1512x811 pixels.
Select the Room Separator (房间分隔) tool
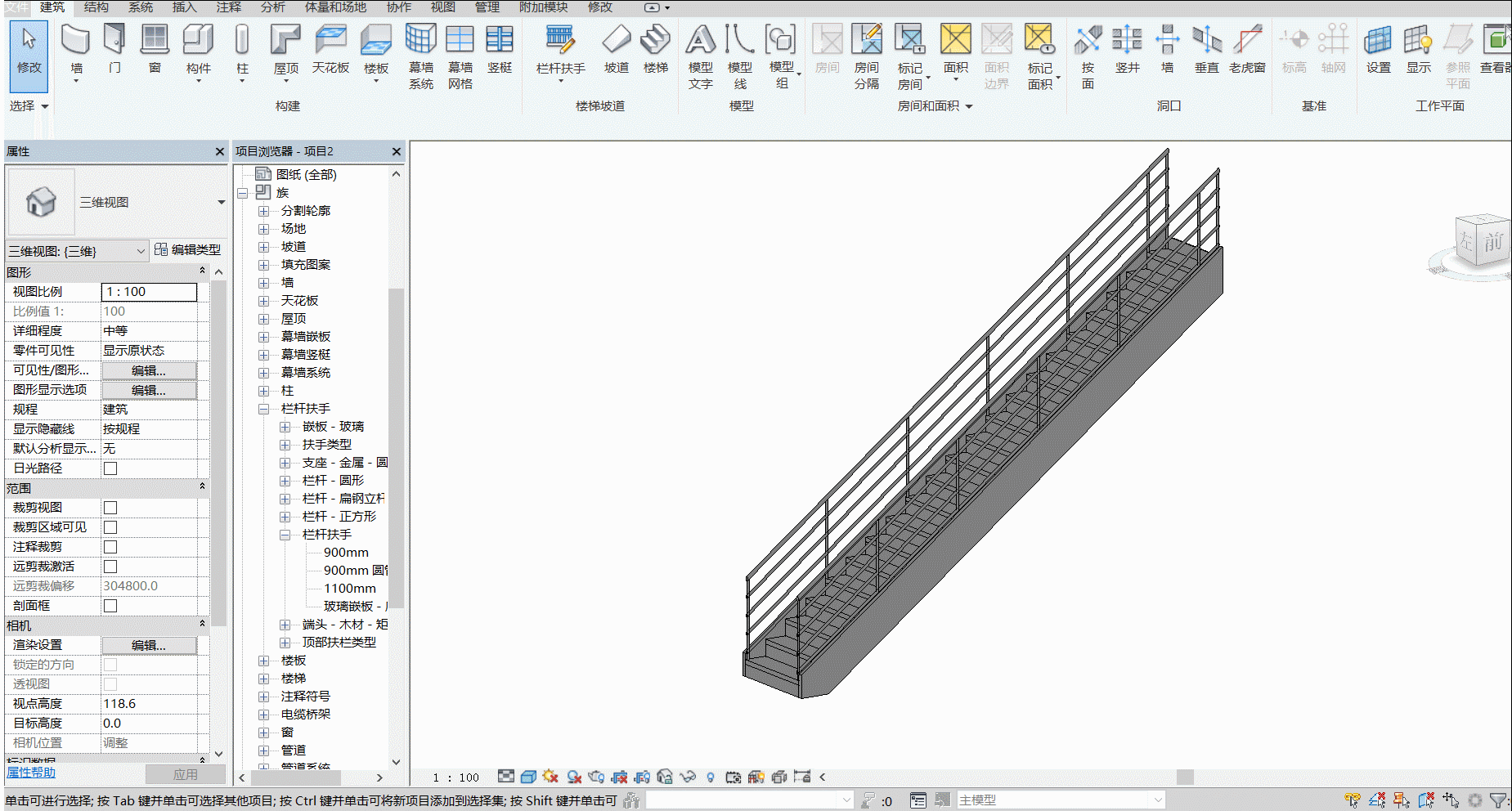click(x=867, y=56)
